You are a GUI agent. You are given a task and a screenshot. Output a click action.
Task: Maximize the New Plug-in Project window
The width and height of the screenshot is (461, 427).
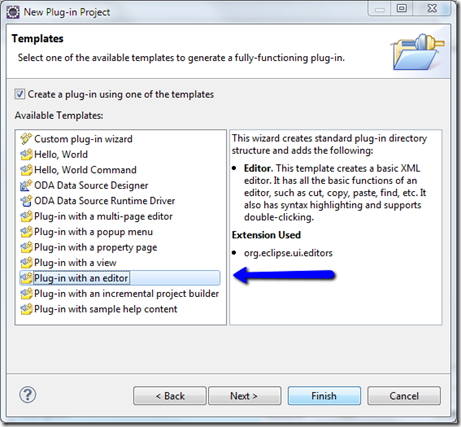tap(402, 8)
